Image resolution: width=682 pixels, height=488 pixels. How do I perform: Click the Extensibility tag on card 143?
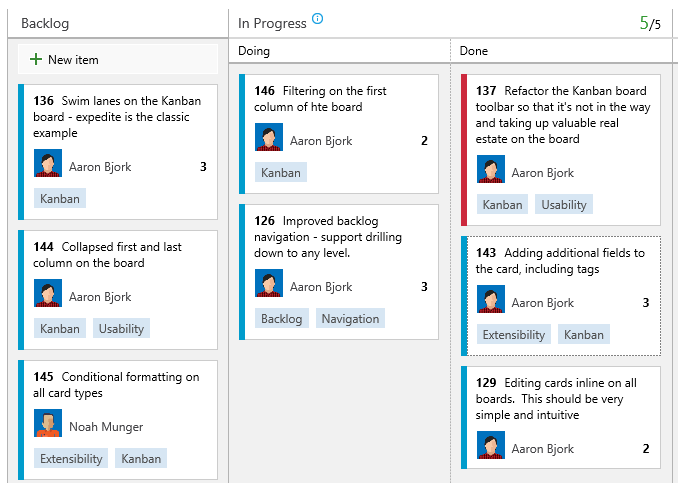pyautogui.click(x=514, y=334)
